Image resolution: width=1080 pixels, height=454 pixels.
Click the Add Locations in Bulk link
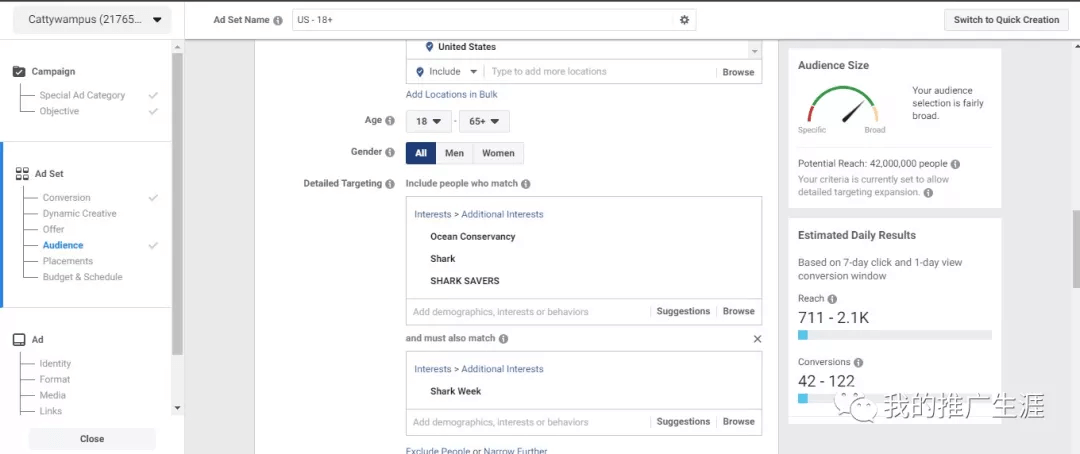click(x=451, y=95)
